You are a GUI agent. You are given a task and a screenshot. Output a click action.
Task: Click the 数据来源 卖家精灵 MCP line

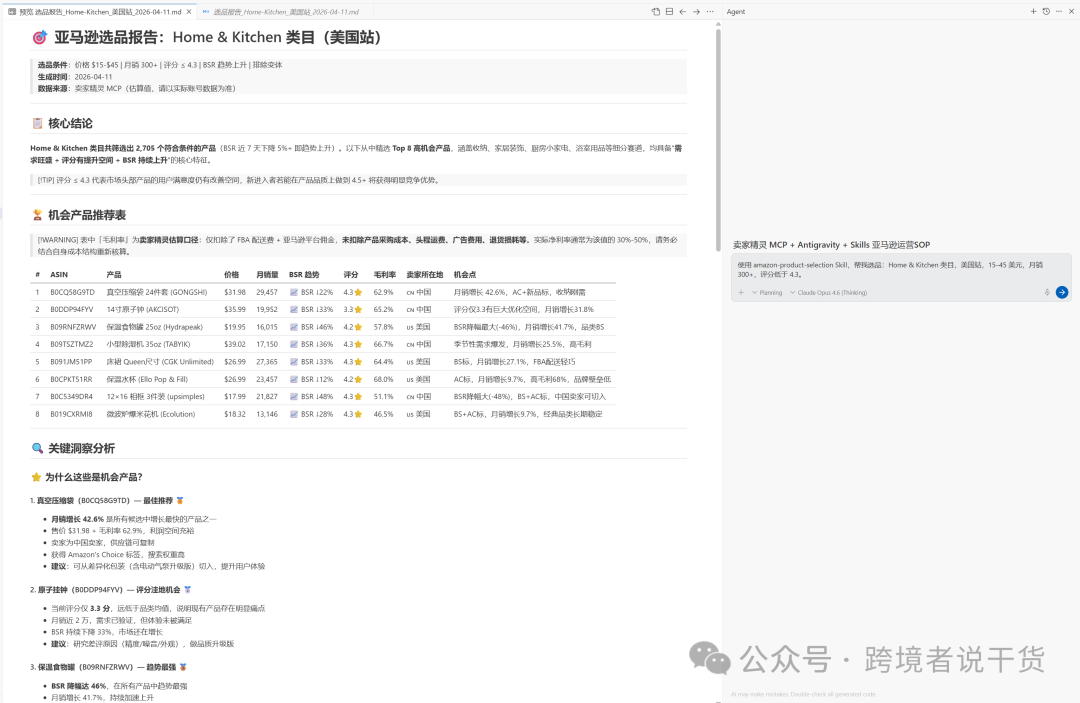tap(136, 88)
